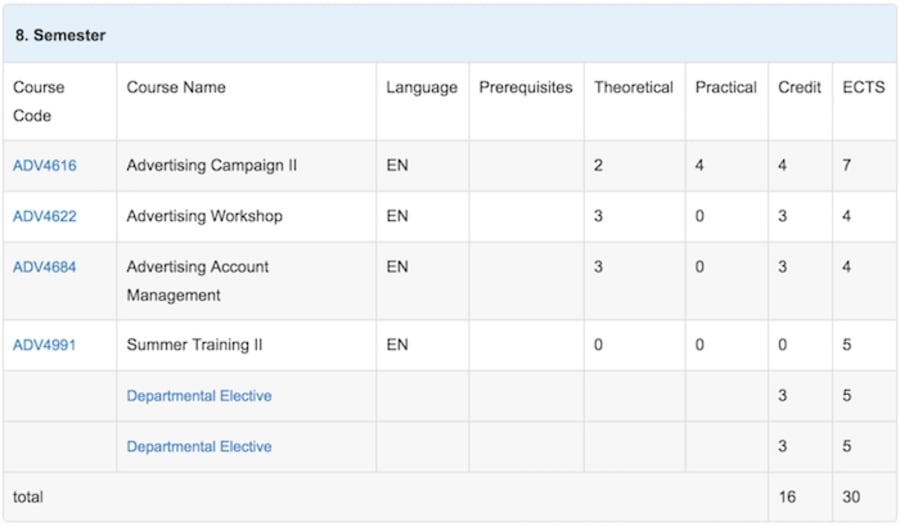Click the Advertising Campaign II course name

pyautogui.click(x=212, y=165)
